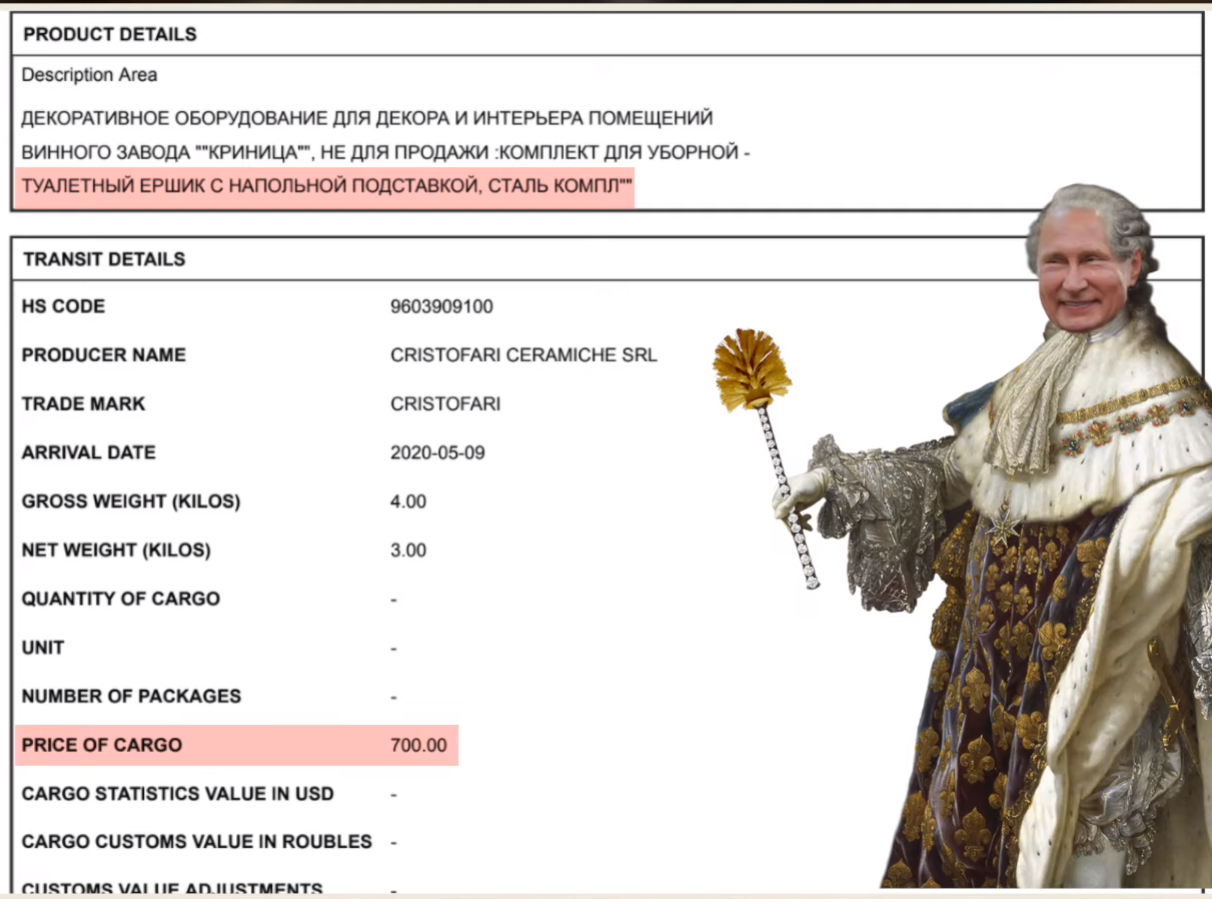Select the net weight value "3.00"
The width and height of the screenshot is (1212, 899).
(408, 550)
